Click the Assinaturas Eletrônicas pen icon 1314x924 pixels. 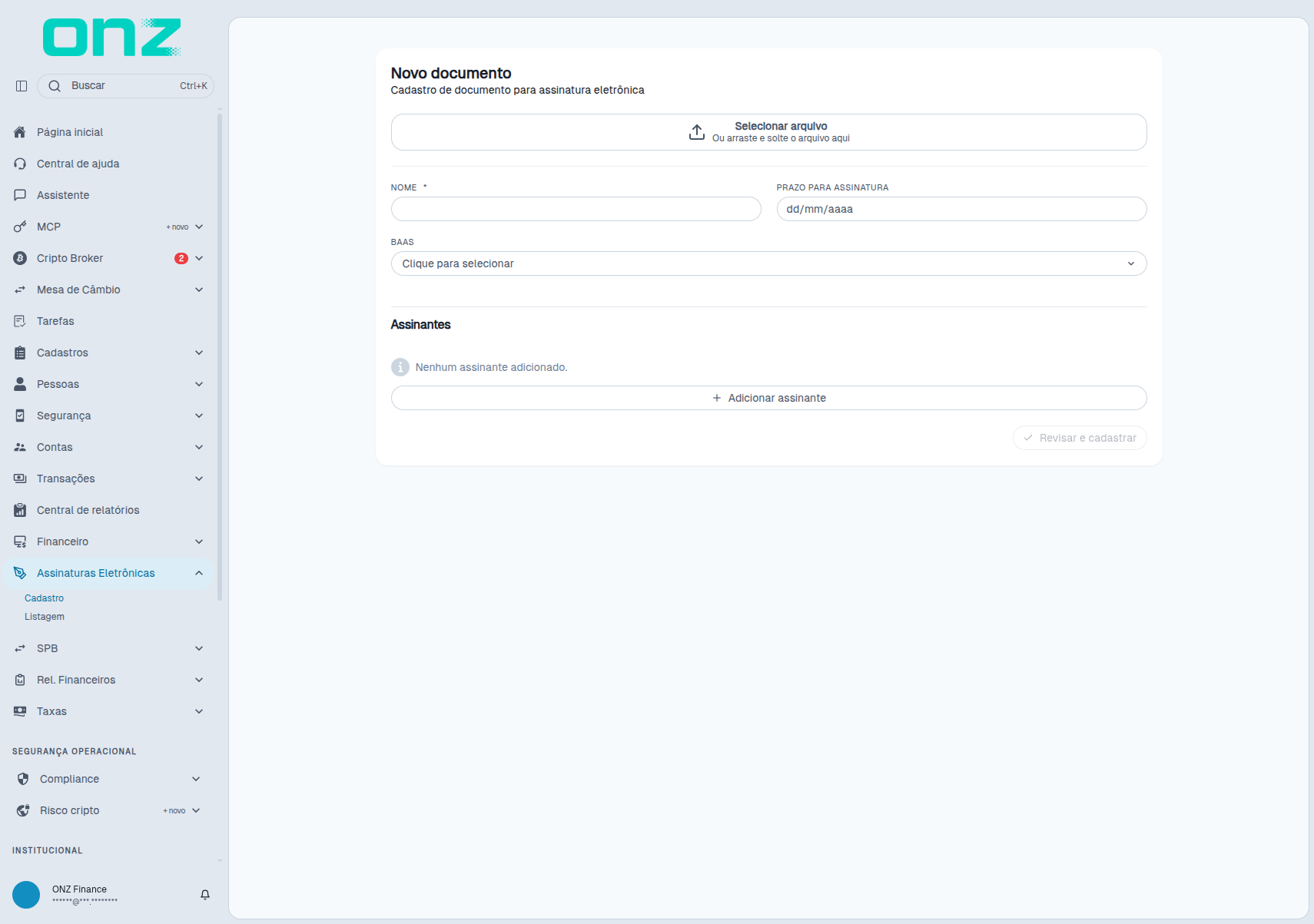click(20, 573)
